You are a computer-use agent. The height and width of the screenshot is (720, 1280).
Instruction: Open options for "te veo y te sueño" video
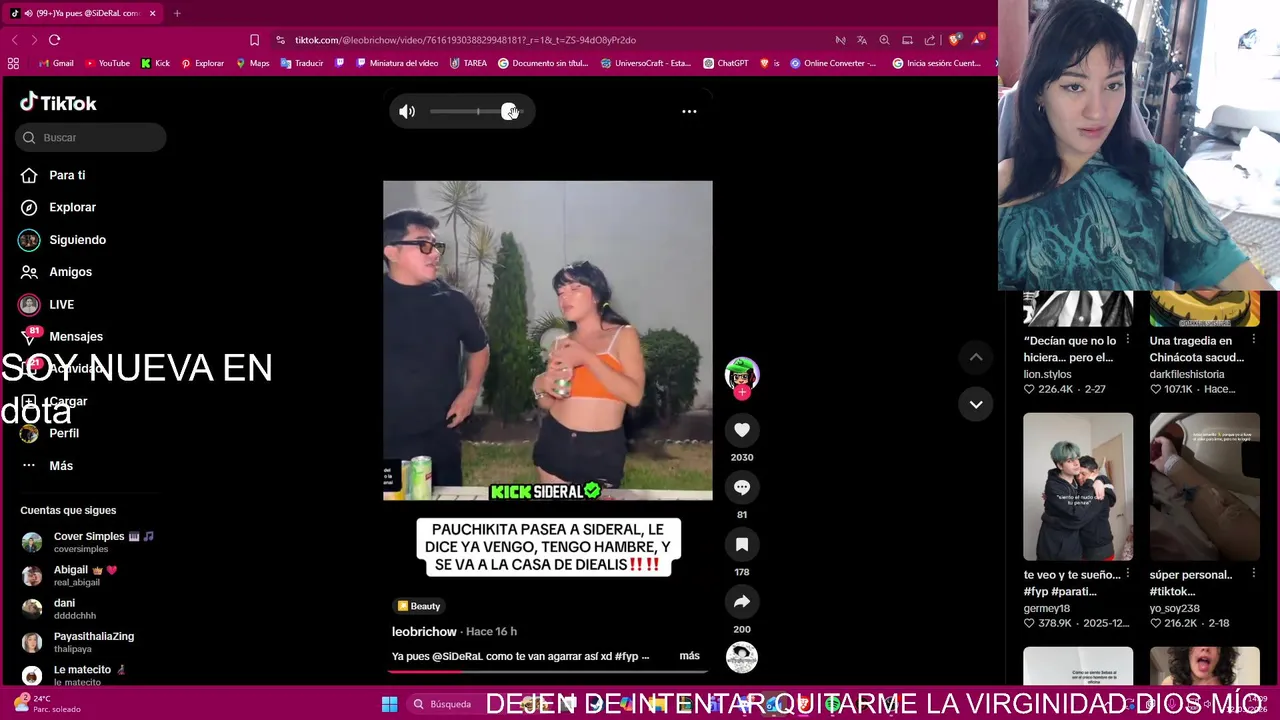pyautogui.click(x=1127, y=574)
